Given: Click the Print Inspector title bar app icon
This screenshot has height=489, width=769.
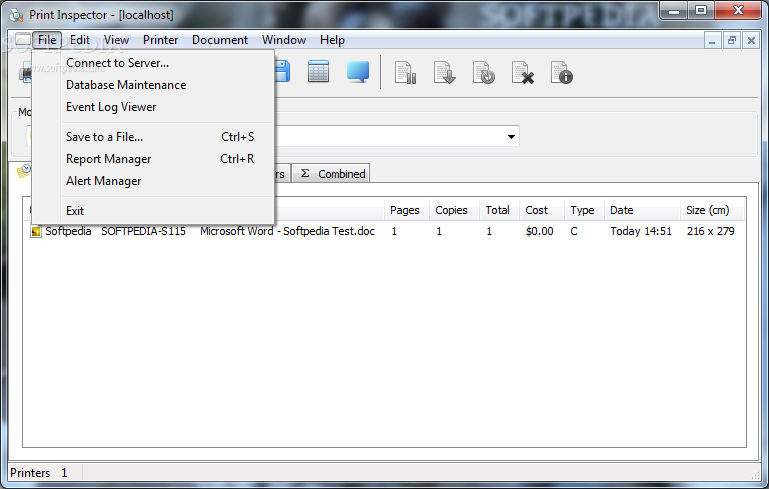Looking at the screenshot, I should coord(16,15).
